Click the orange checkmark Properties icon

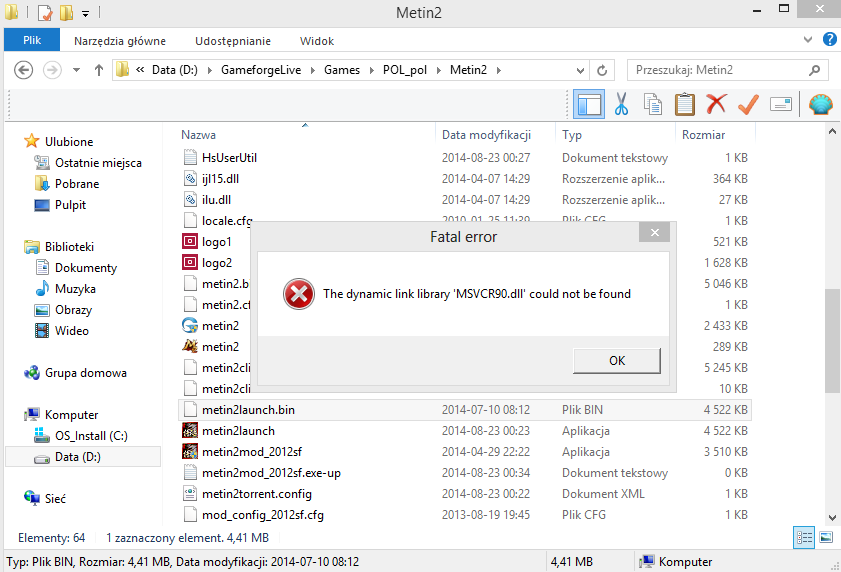click(748, 104)
